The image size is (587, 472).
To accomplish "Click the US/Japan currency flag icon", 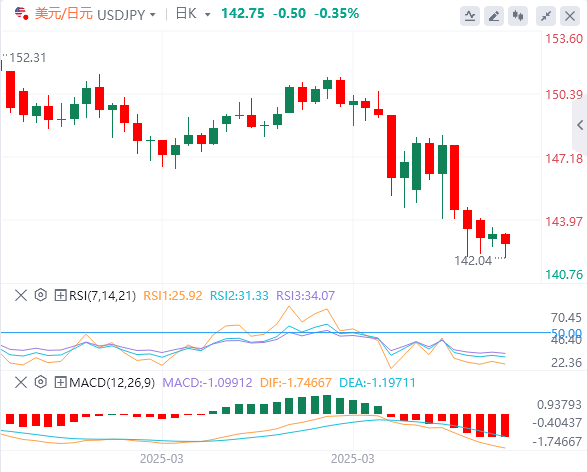I will (x=21, y=13).
